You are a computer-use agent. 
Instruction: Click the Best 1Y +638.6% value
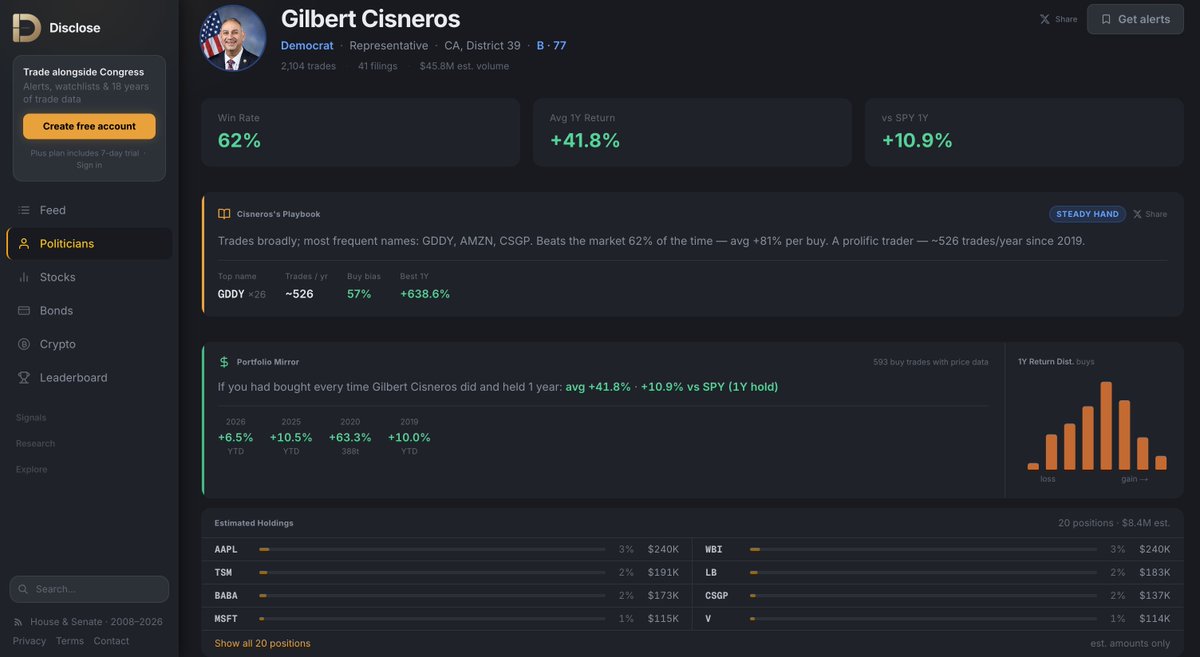pyautogui.click(x=425, y=294)
